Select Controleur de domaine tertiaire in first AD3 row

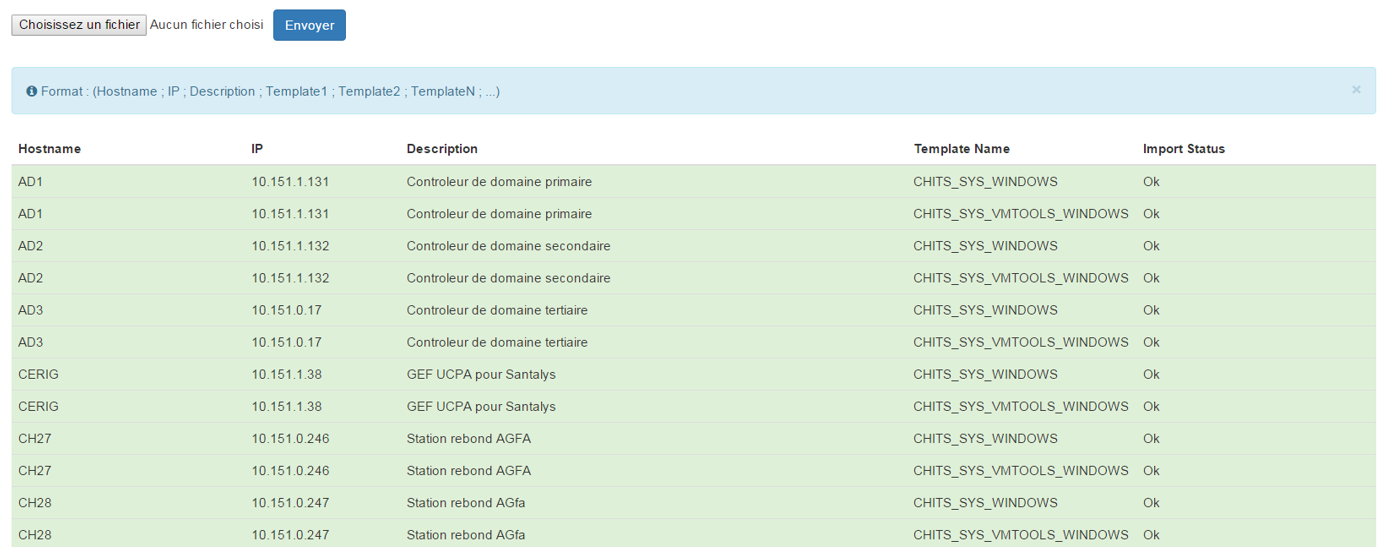(497, 310)
